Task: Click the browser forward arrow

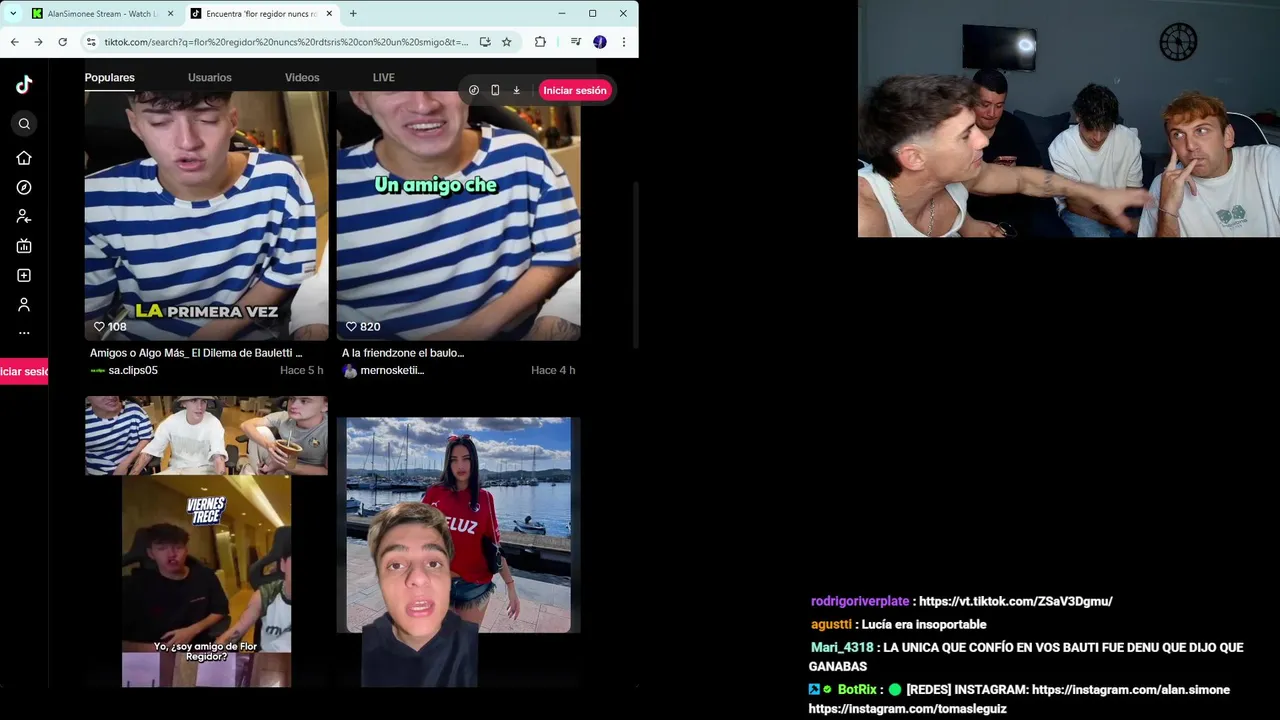Action: (38, 42)
